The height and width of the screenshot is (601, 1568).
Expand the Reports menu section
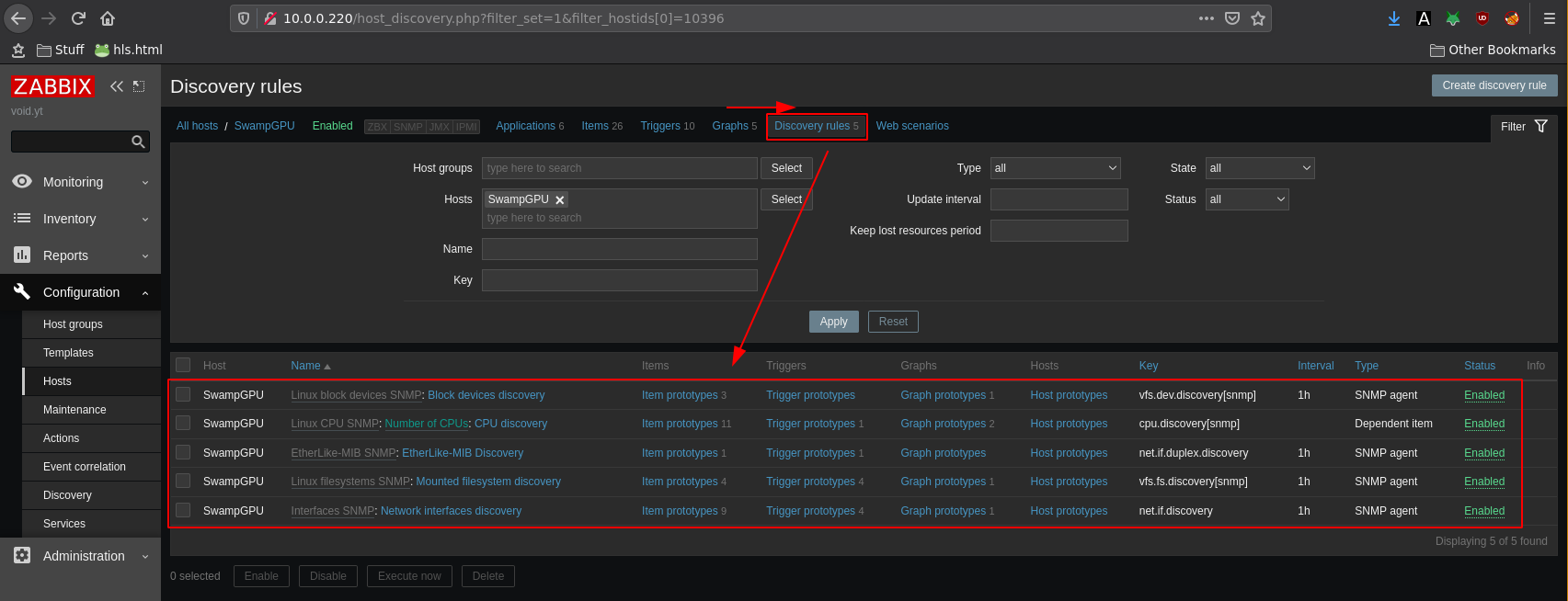point(80,255)
